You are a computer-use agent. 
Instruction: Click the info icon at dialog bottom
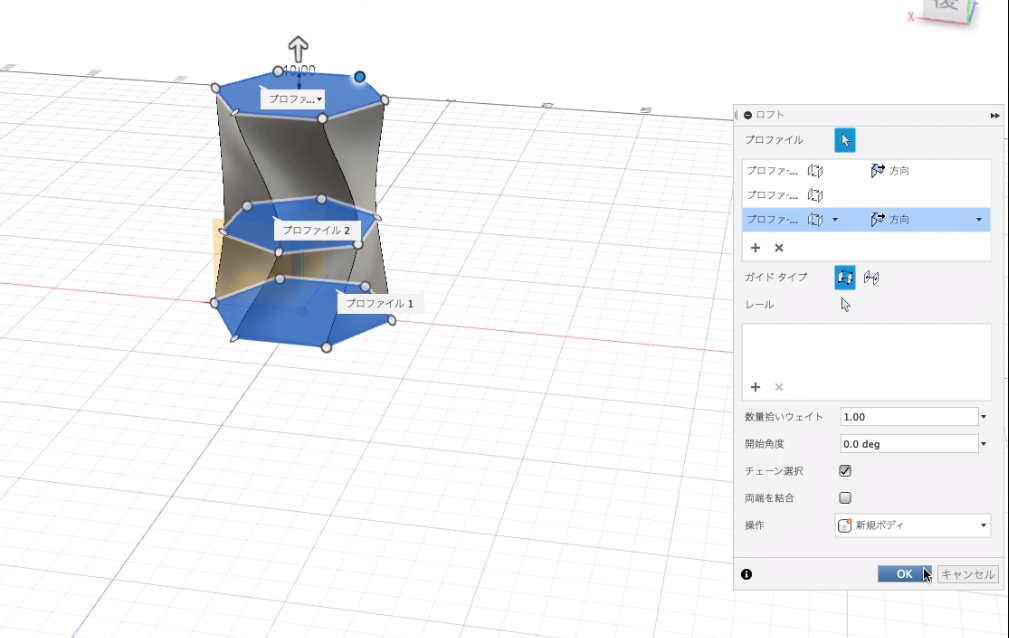click(746, 574)
